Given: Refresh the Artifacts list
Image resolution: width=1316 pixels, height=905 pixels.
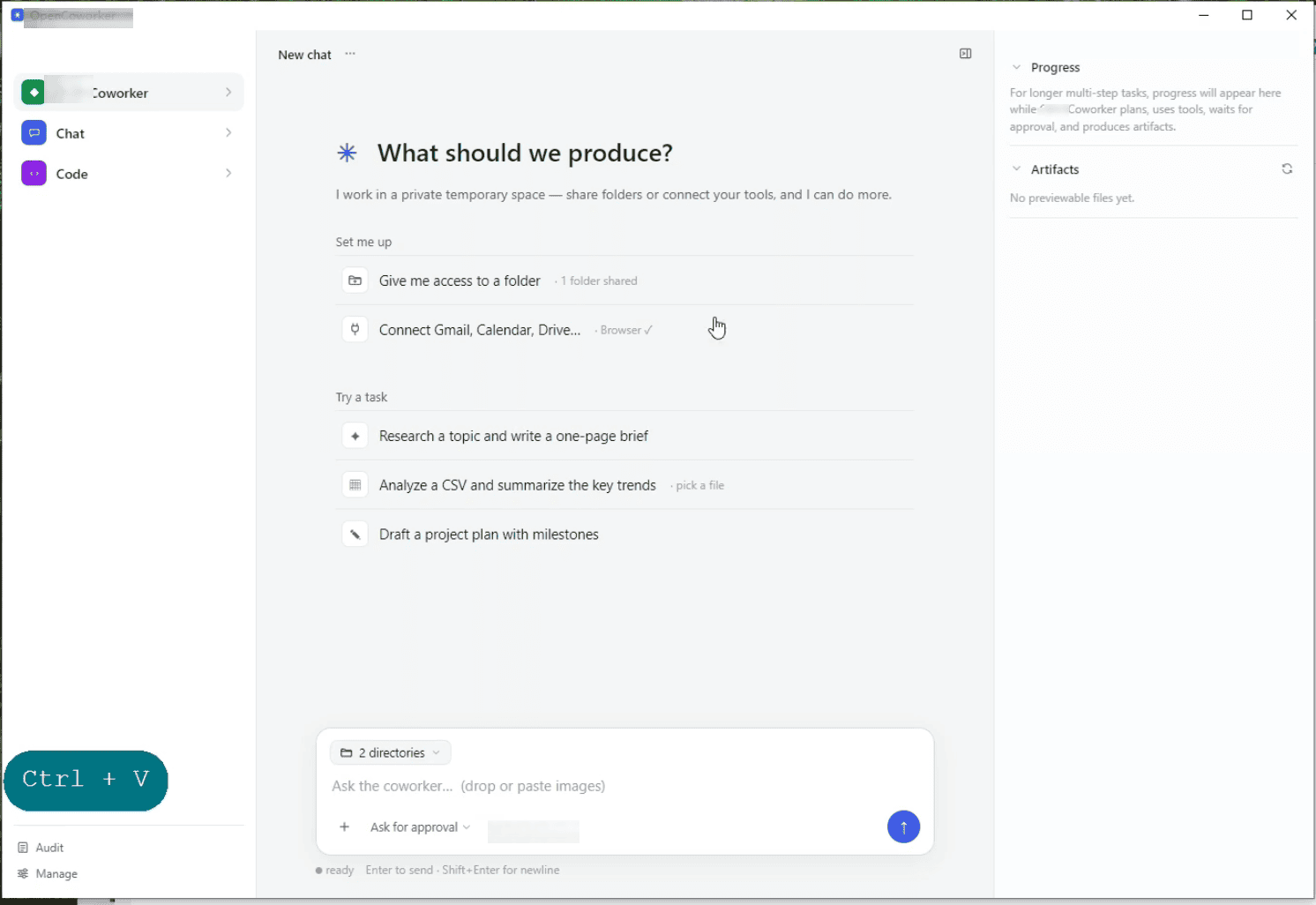Looking at the screenshot, I should pyautogui.click(x=1287, y=168).
